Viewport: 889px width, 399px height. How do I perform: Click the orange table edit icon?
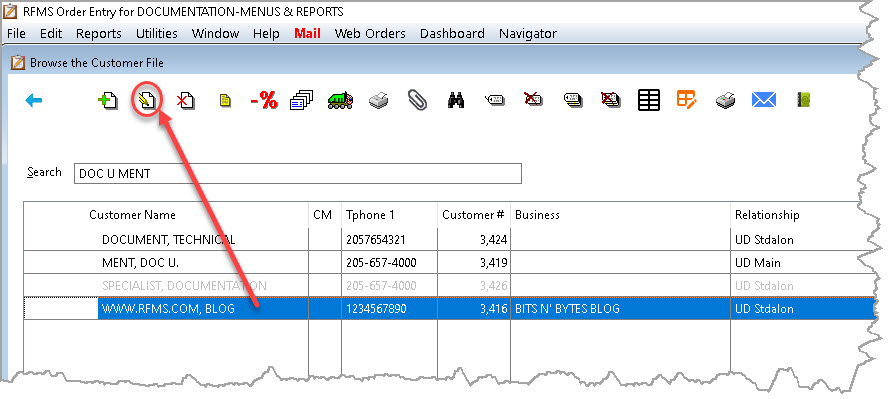pos(687,100)
